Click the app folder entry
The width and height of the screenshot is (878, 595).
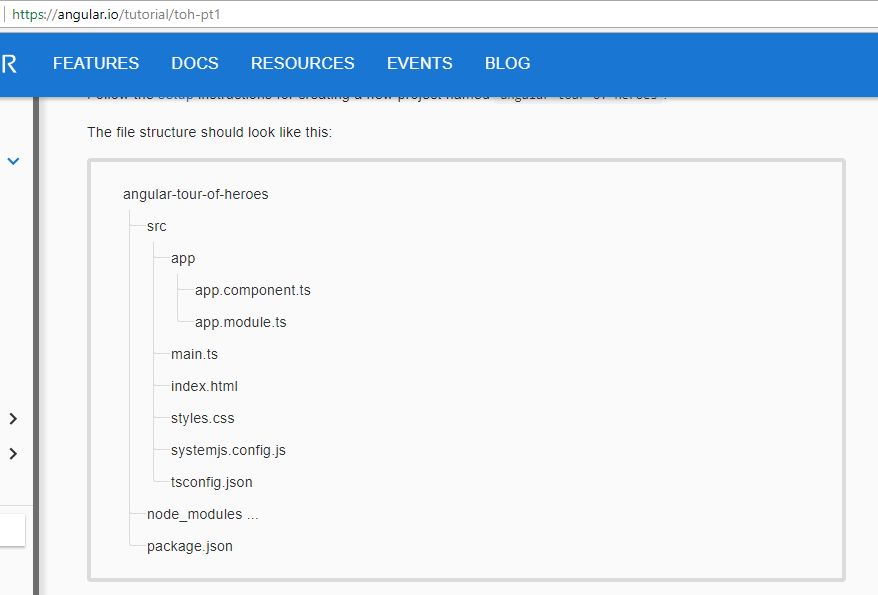click(182, 258)
